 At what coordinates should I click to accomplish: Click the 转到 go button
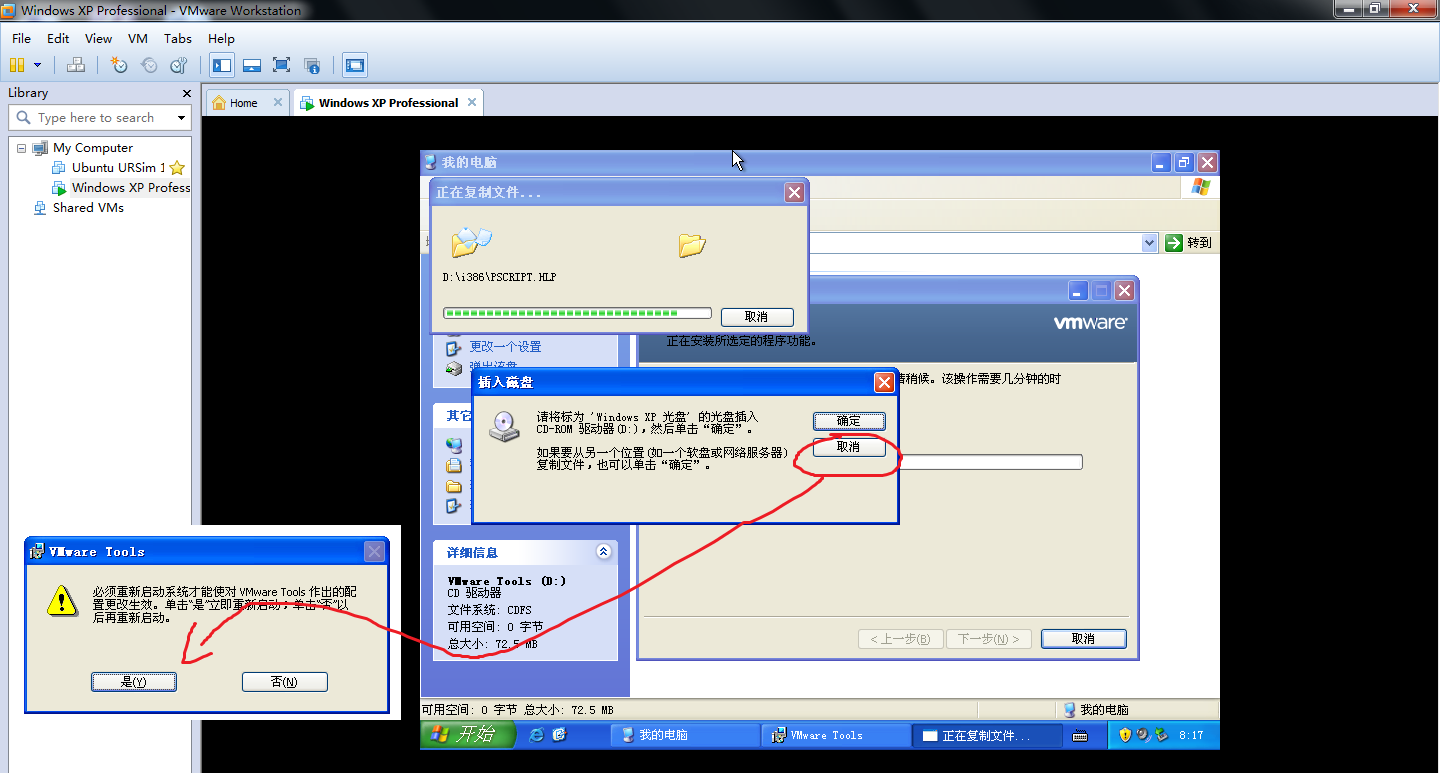pos(1189,243)
